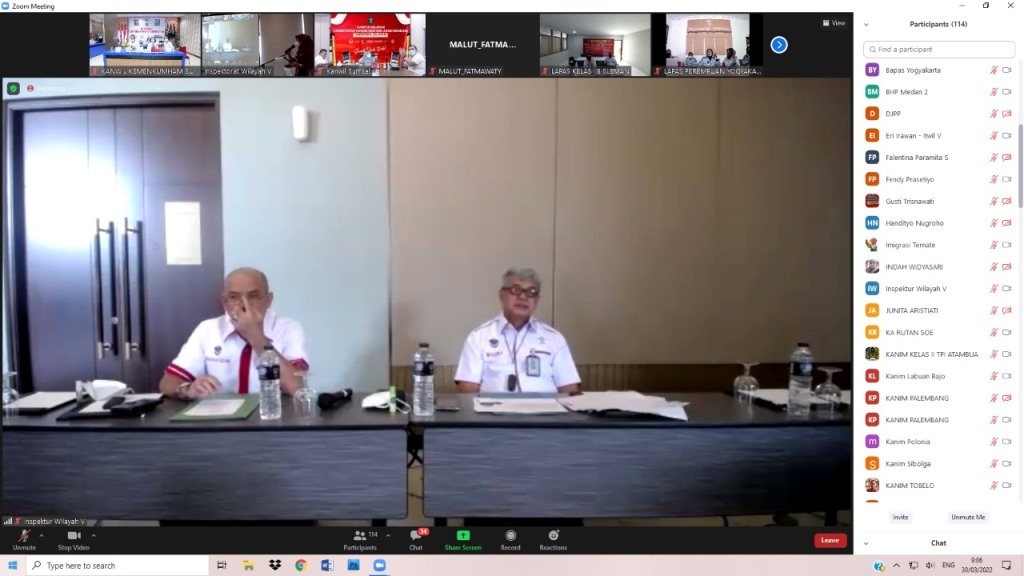Collapse the Participants panel chevron
Viewport: 1024px width, 576px height.
coord(866,24)
